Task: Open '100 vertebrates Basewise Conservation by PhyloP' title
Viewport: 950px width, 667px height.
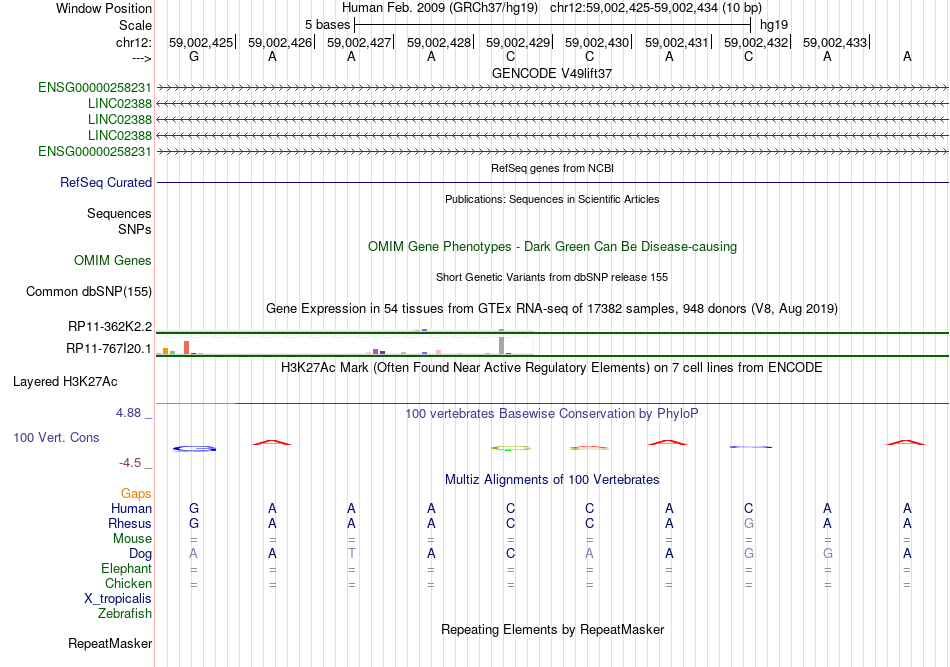Action: coord(552,414)
